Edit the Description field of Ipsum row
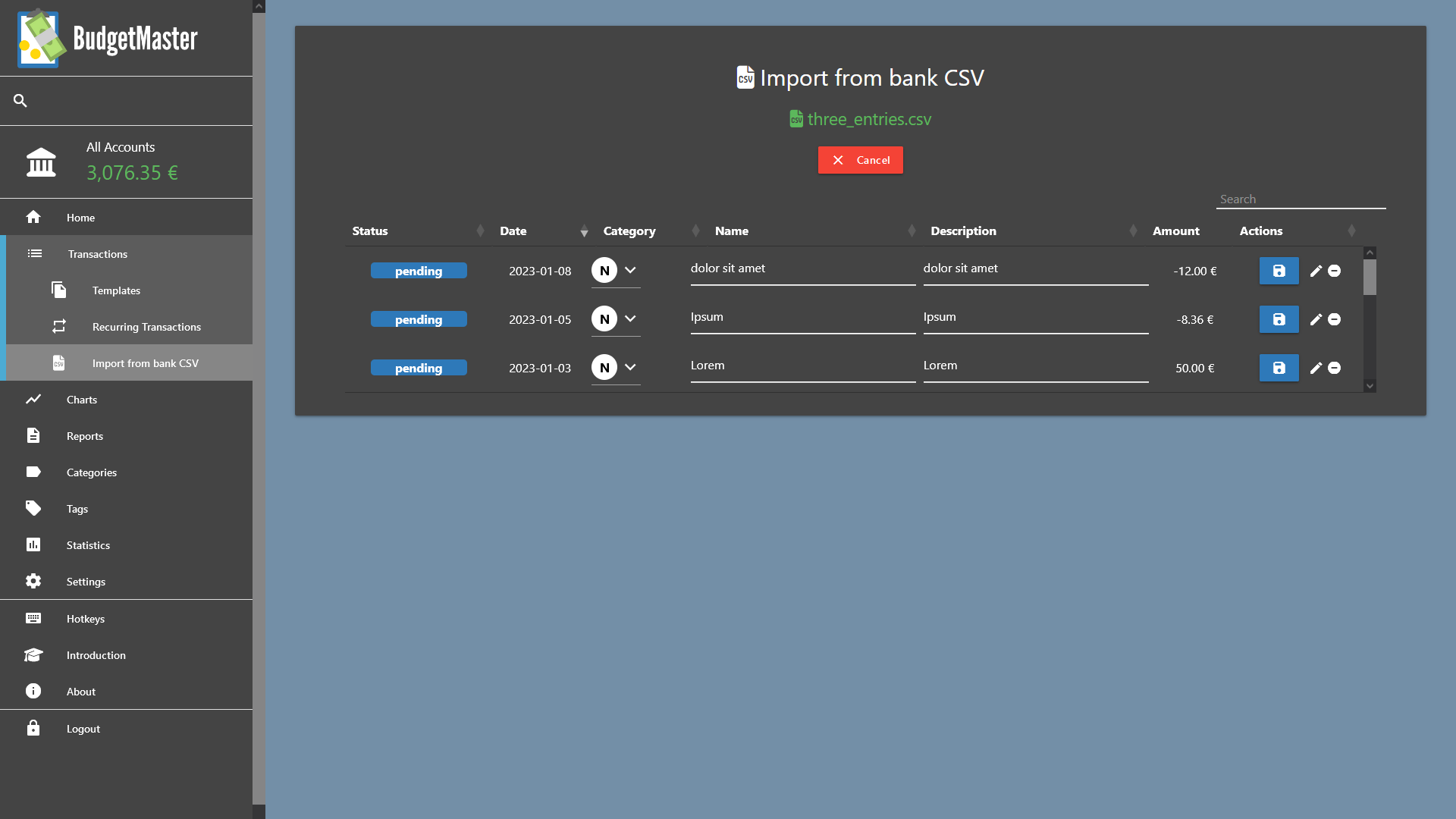This screenshot has height=819, width=1456. pos(1036,318)
